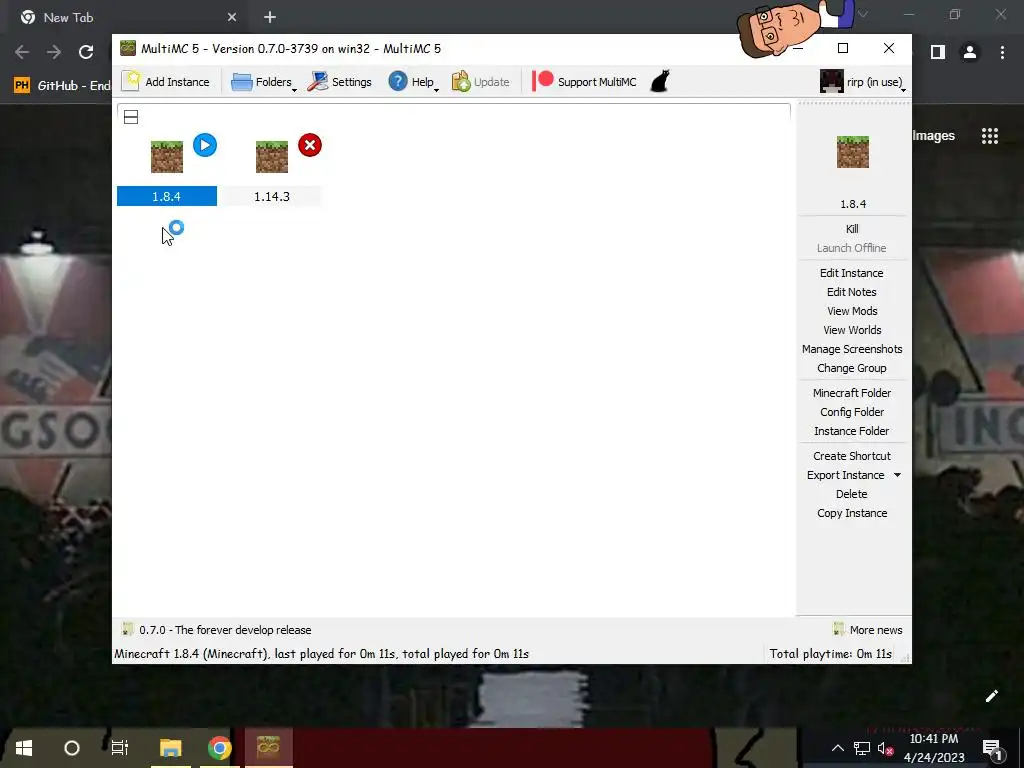1024x768 pixels.
Task: Click the customize page pencil icon
Action: 991,696
